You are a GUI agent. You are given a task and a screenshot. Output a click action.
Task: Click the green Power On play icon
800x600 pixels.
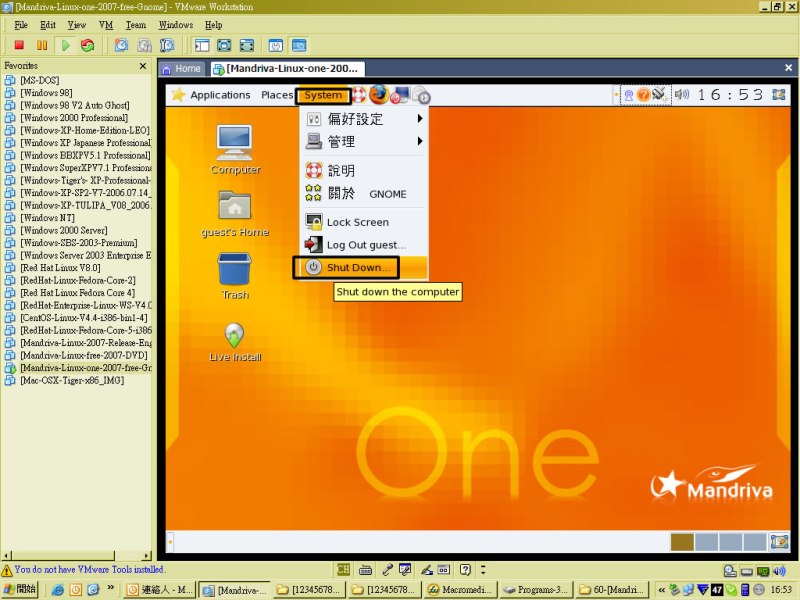pyautogui.click(x=65, y=45)
